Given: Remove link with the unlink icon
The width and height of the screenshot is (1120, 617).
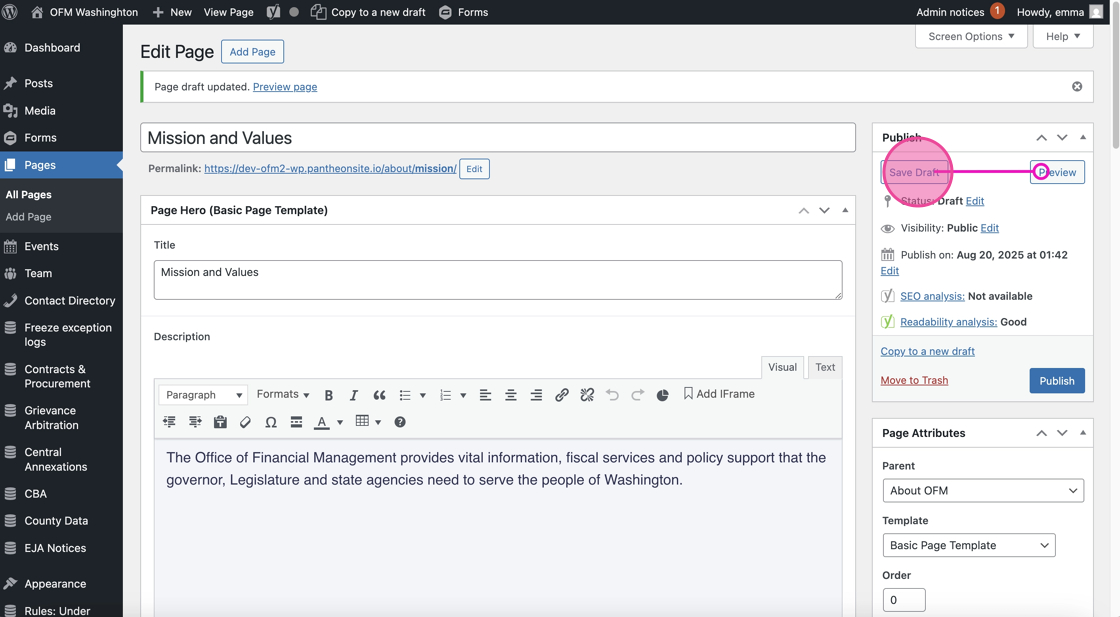Looking at the screenshot, I should coord(587,395).
